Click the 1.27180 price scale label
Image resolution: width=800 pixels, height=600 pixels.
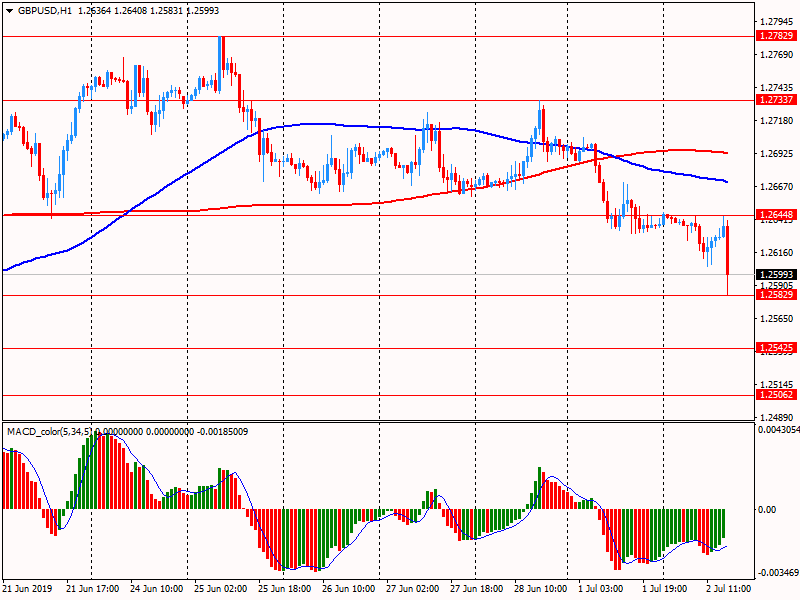click(x=777, y=120)
